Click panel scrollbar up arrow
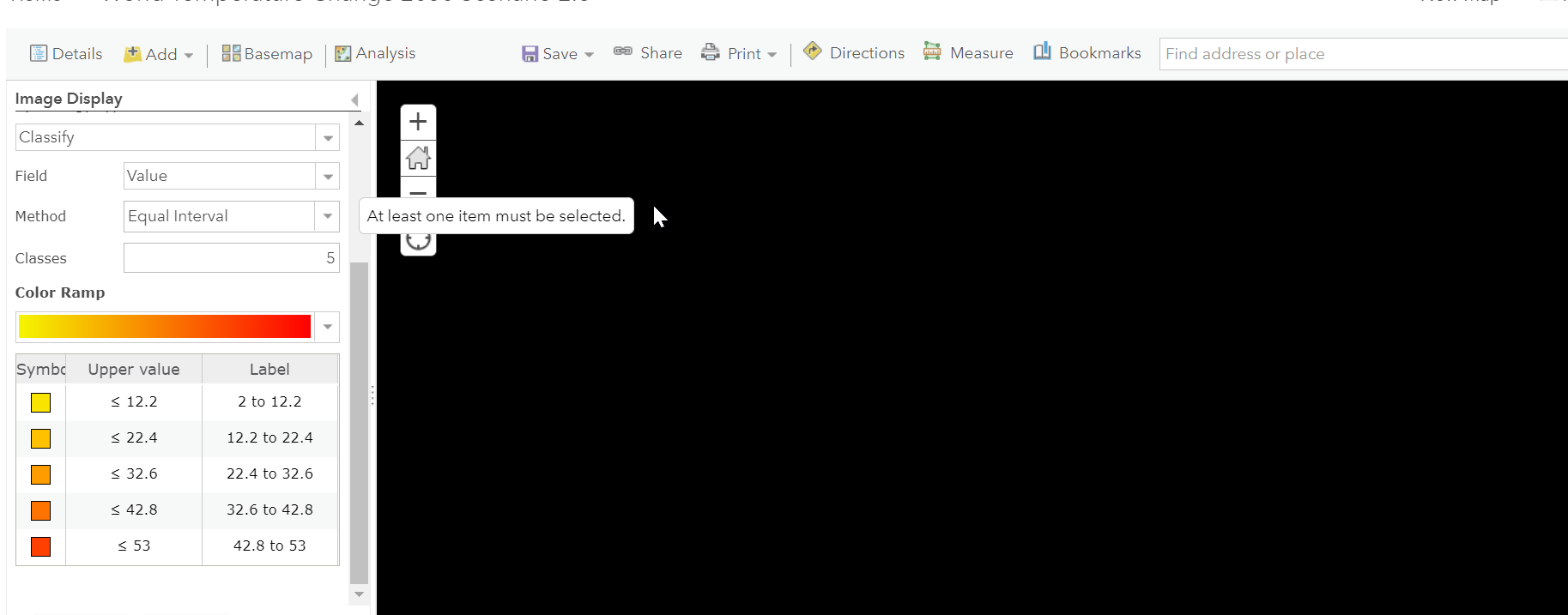This screenshot has height=615, width=1568. tap(359, 124)
